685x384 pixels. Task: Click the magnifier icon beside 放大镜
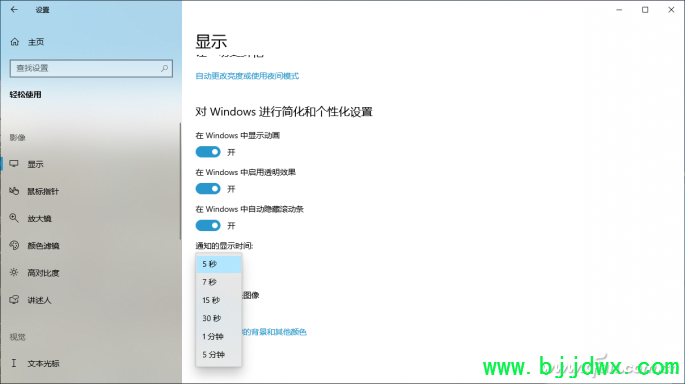point(14,218)
